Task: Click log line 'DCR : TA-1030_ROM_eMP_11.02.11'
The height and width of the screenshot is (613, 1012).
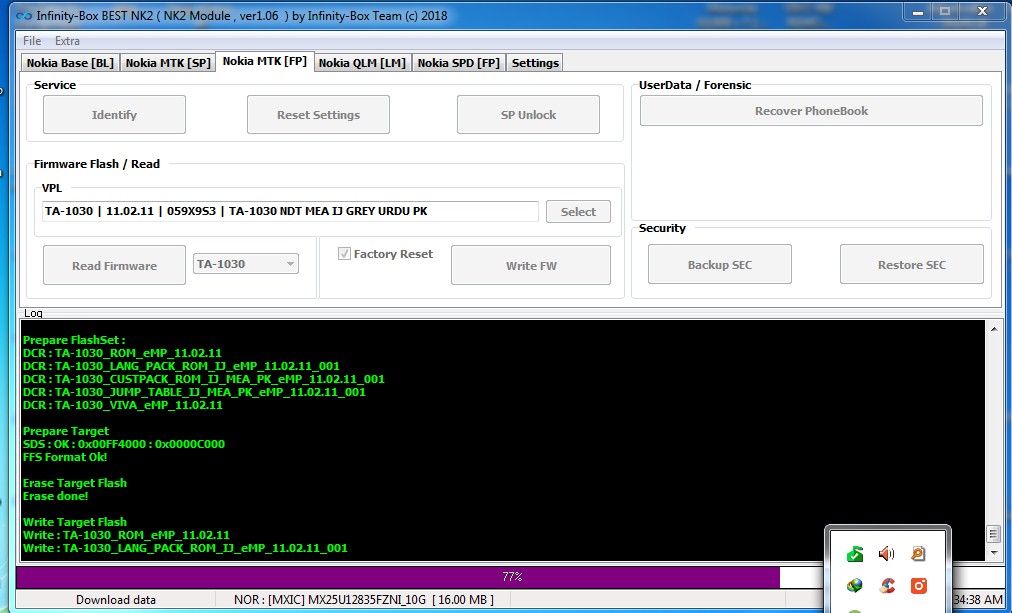Action: point(123,353)
